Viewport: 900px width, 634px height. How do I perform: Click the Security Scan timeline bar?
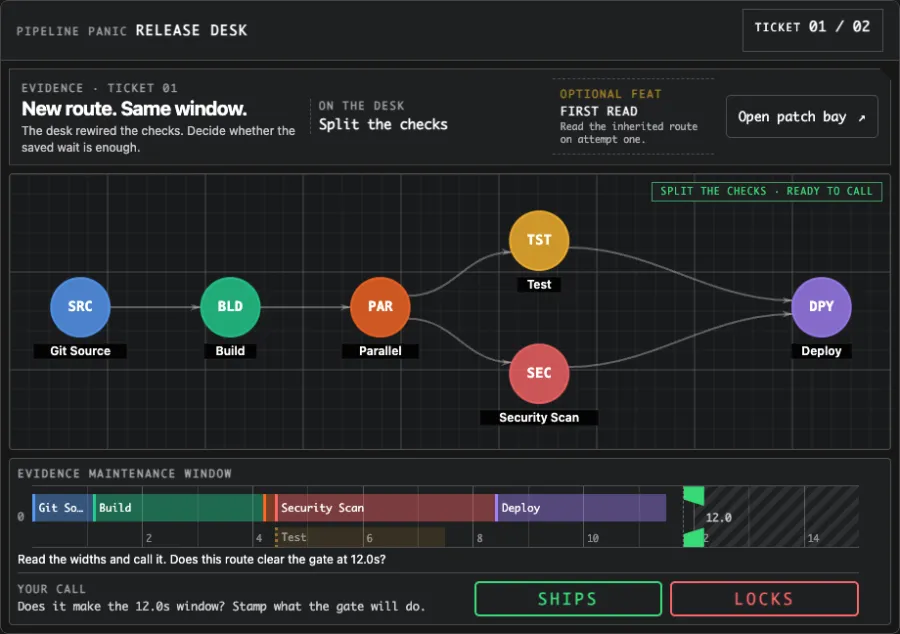tap(385, 508)
